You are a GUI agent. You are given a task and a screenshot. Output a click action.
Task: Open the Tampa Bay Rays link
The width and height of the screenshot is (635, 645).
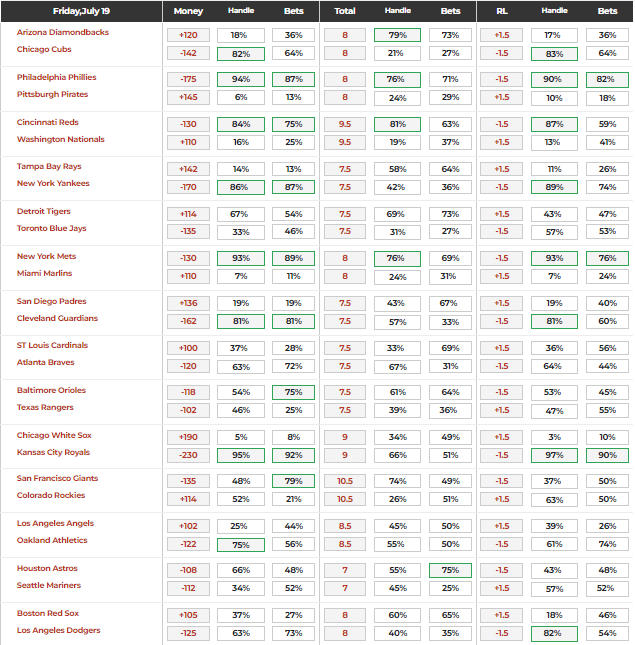[49, 166]
